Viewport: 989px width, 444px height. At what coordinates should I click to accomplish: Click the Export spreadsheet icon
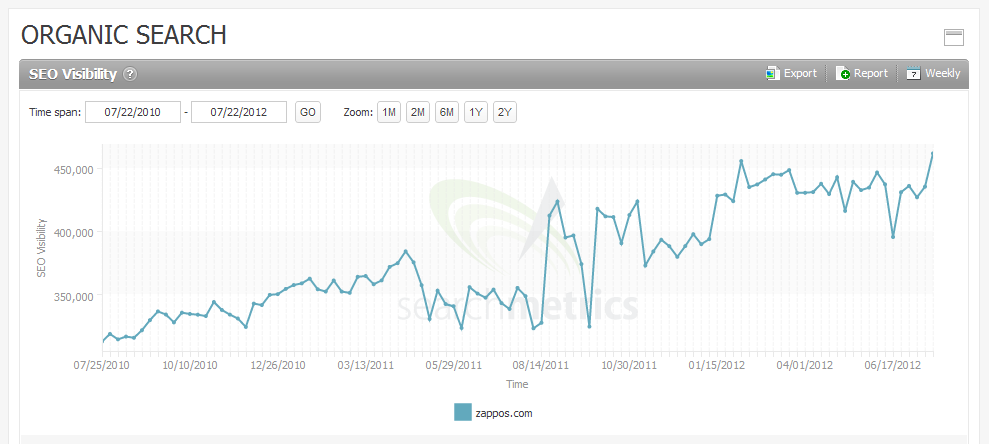(772, 73)
